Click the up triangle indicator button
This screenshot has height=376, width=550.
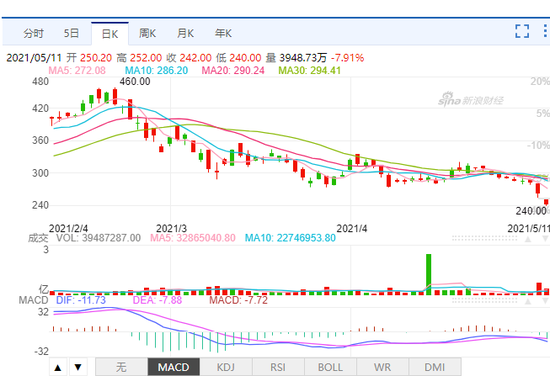click(58, 367)
